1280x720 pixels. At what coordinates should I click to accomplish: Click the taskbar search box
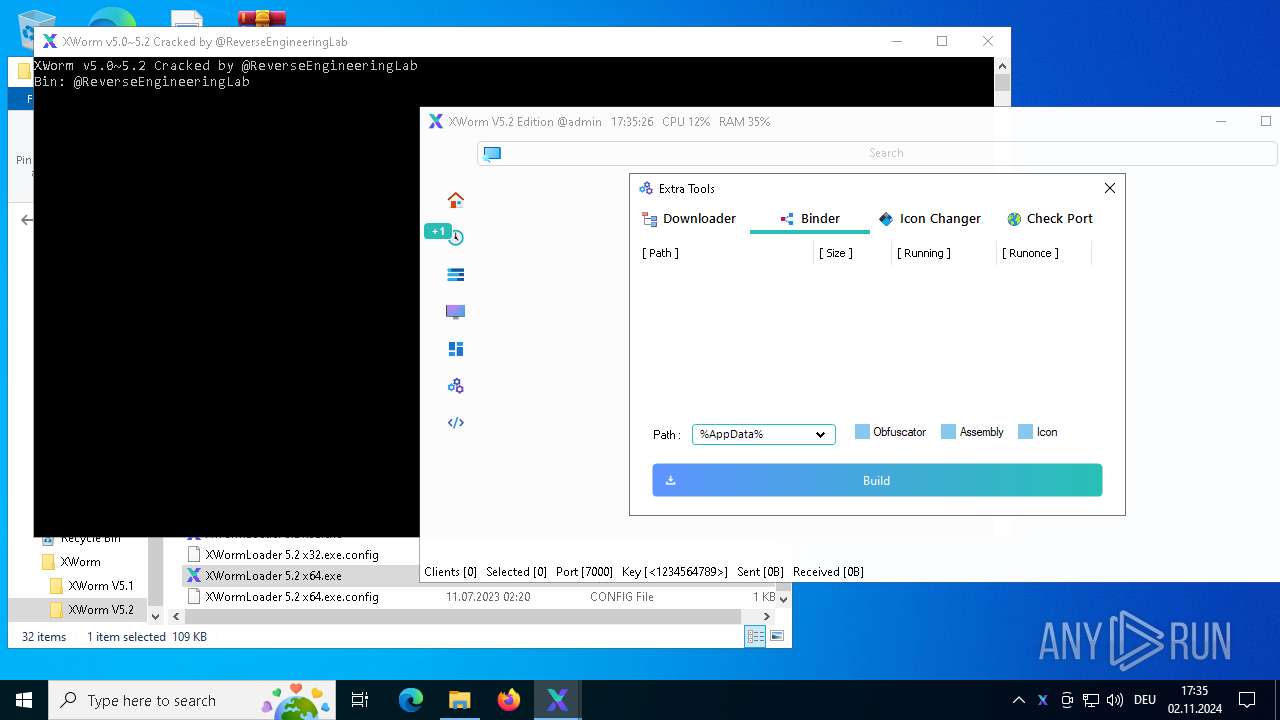(192, 700)
